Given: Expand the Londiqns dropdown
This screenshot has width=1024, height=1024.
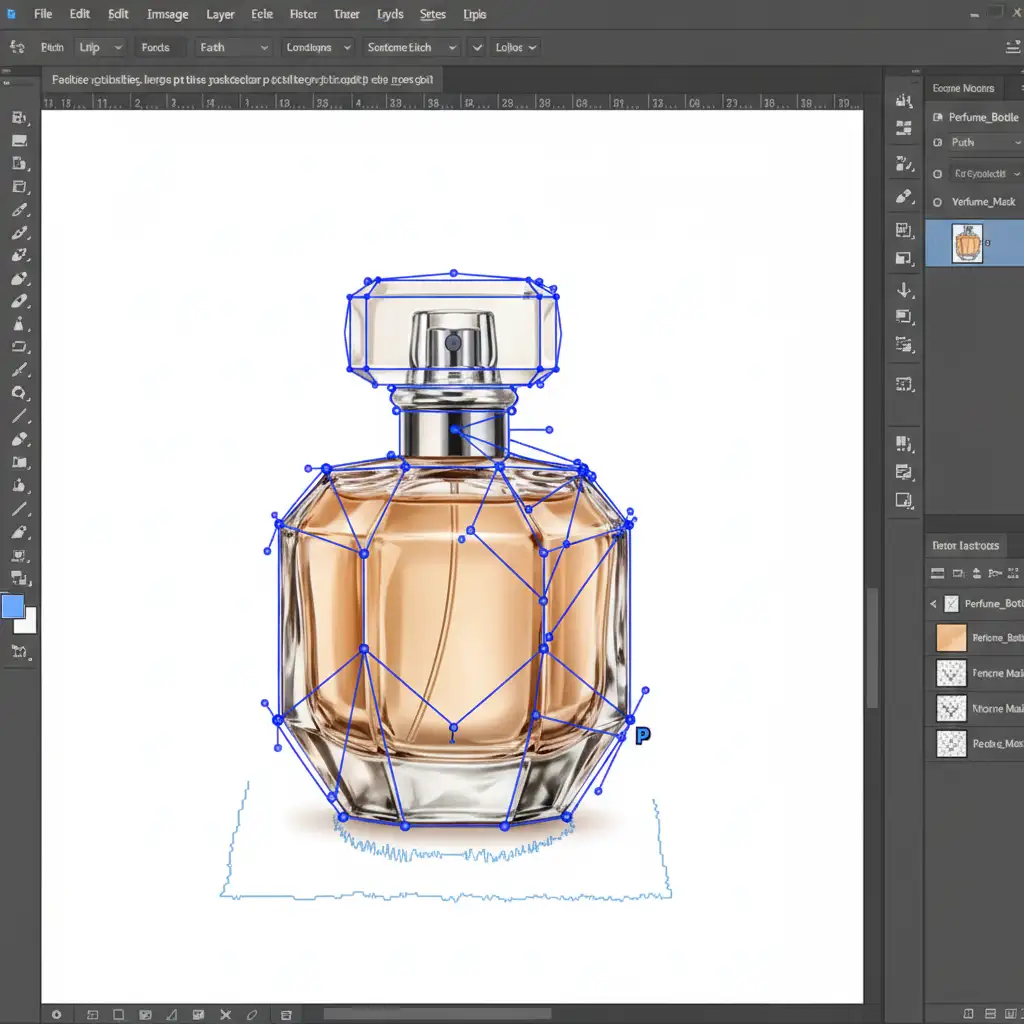Looking at the screenshot, I should (x=318, y=47).
